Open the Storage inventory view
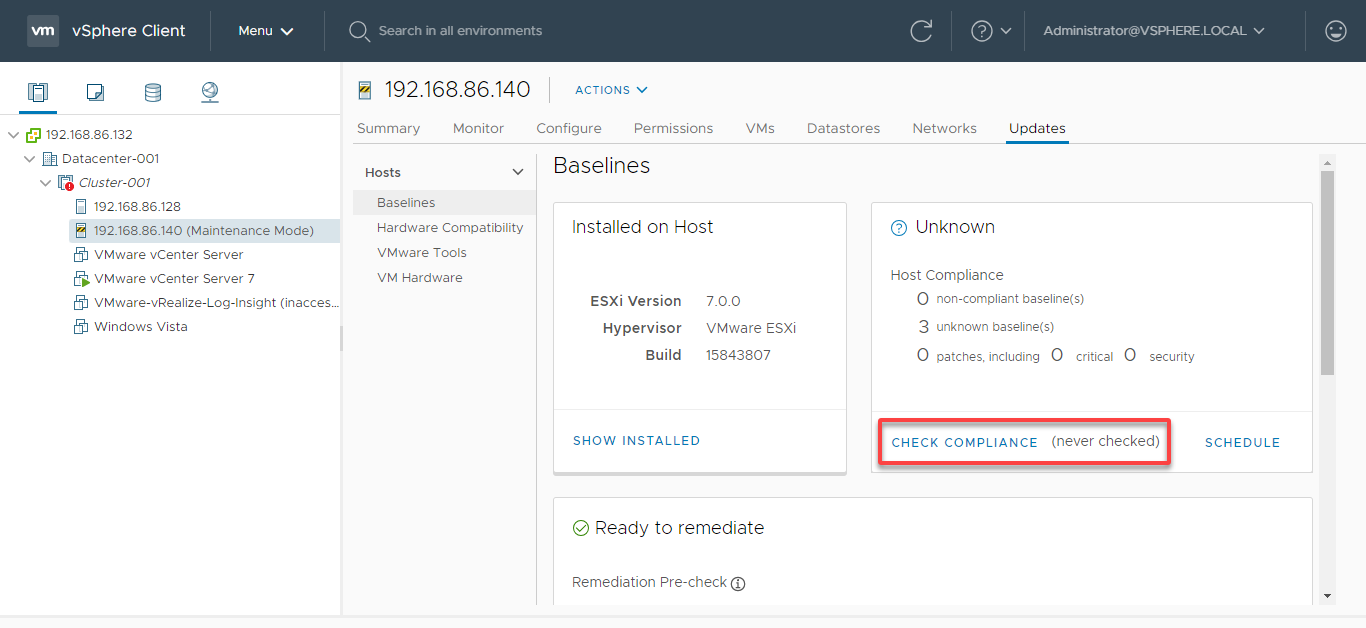 pos(152,93)
